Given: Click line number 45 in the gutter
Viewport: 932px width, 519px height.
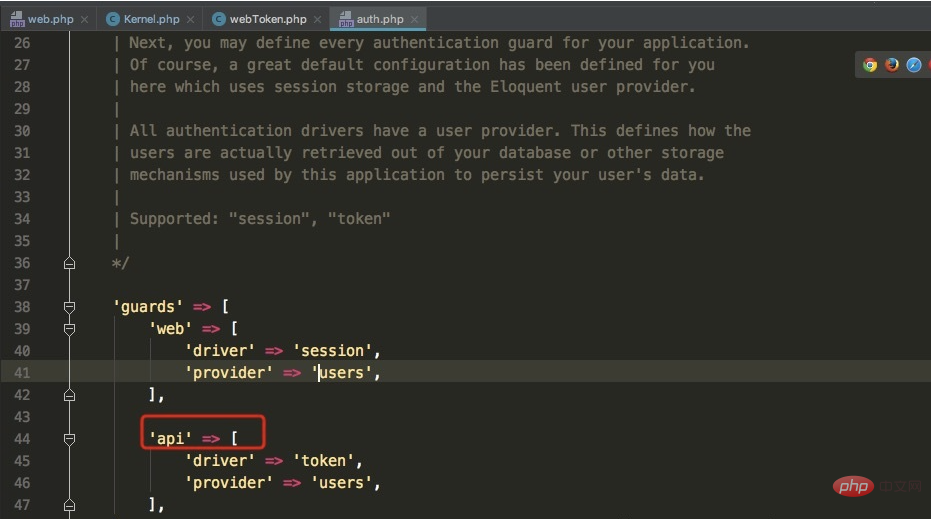Looking at the screenshot, I should 22,461.
